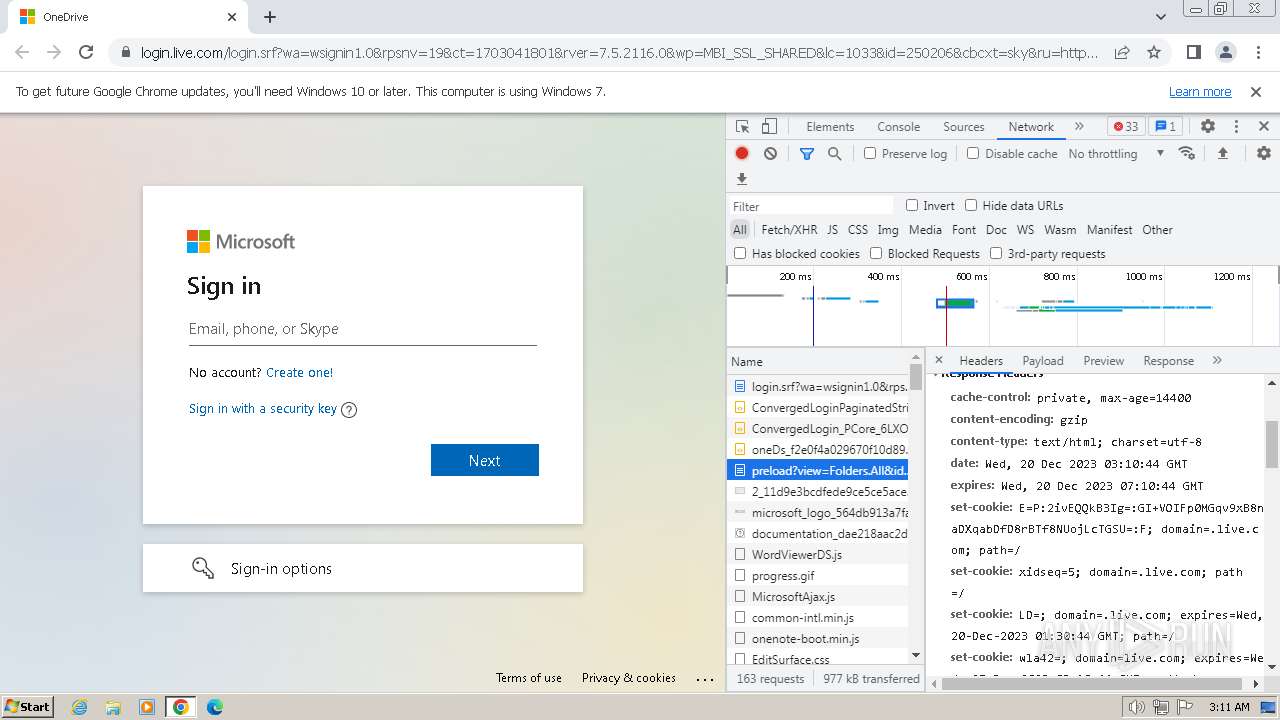Open the Preview tab of request
The height and width of the screenshot is (720, 1280).
tap(1104, 361)
